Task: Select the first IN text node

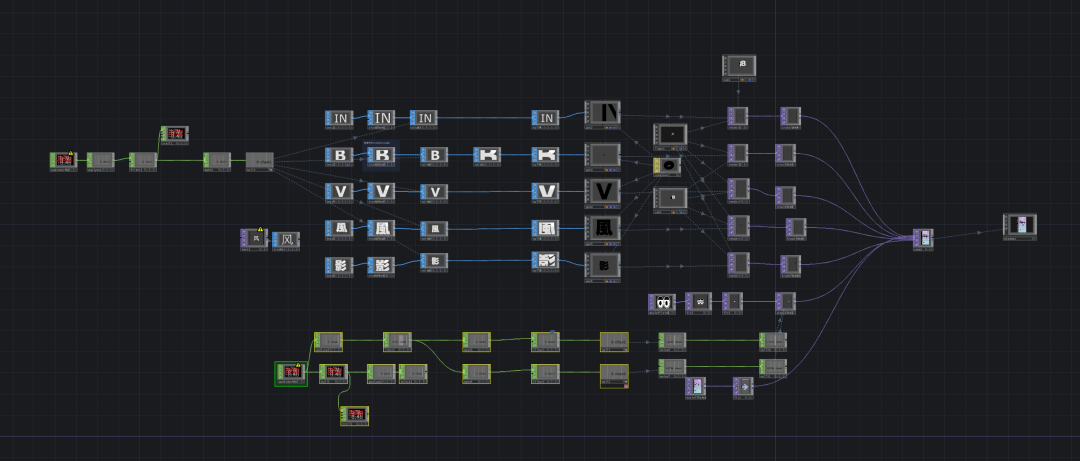Action: (x=339, y=119)
